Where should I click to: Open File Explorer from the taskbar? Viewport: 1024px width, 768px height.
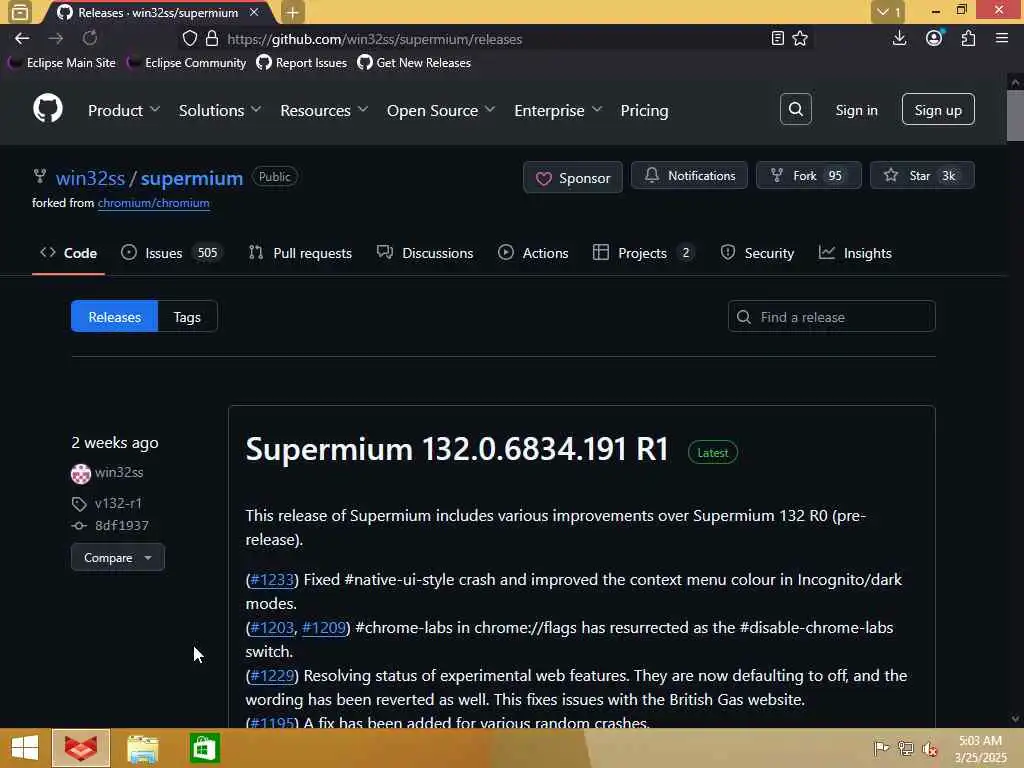point(142,748)
